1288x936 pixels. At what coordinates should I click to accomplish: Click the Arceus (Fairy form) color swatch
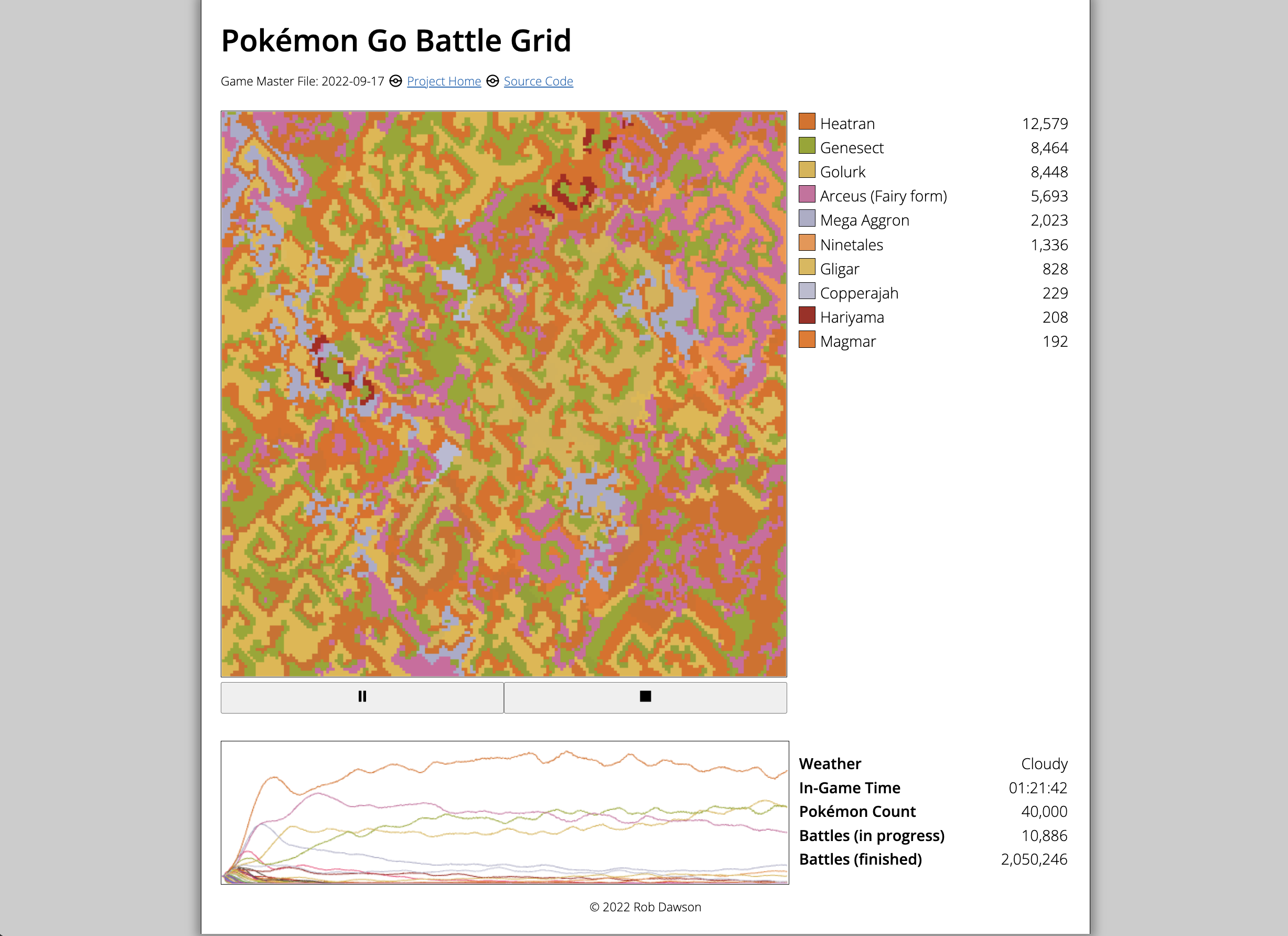(x=807, y=194)
